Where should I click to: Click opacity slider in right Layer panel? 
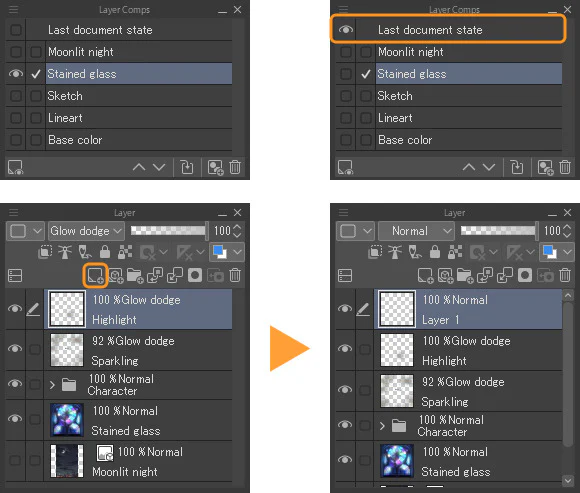(499, 231)
